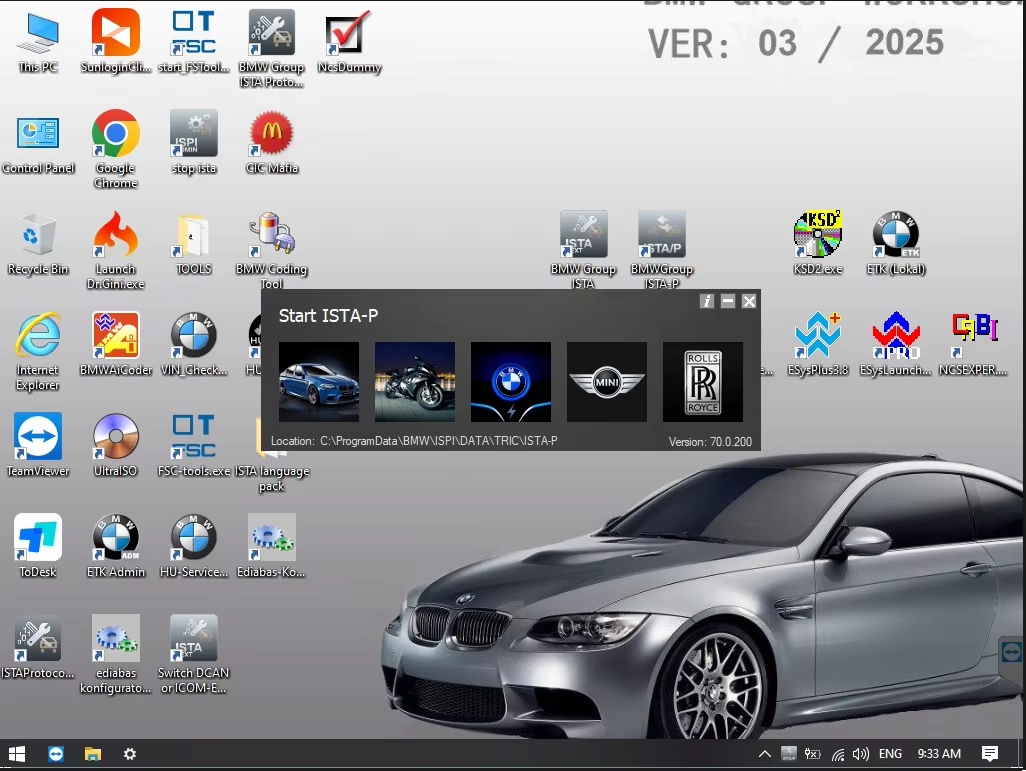Open TeamViewer from the taskbar
This screenshot has width=1026, height=771.
tap(56, 754)
